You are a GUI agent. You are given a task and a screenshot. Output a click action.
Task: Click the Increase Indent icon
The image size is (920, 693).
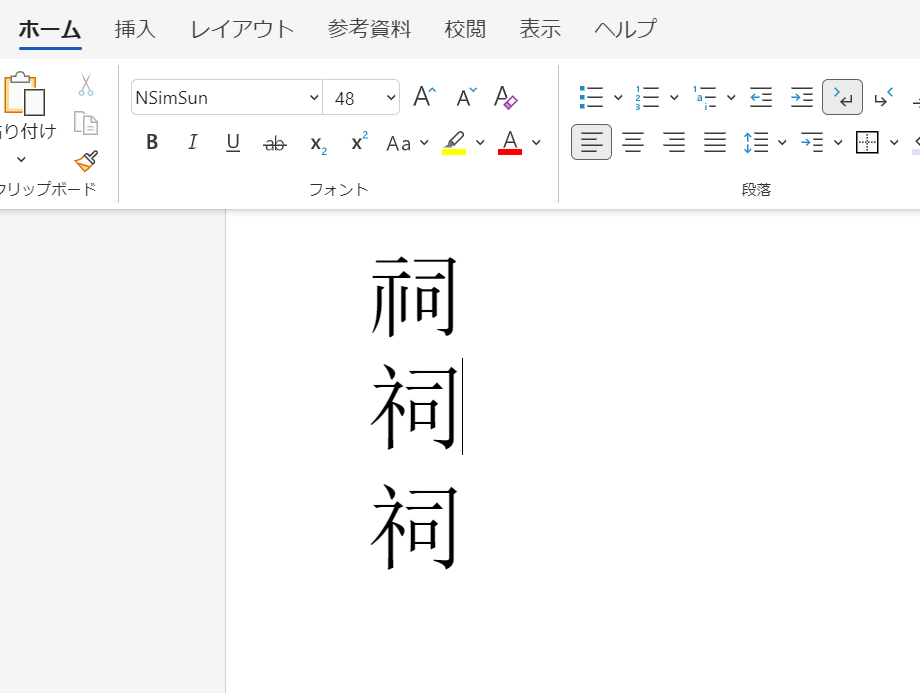(x=801, y=97)
